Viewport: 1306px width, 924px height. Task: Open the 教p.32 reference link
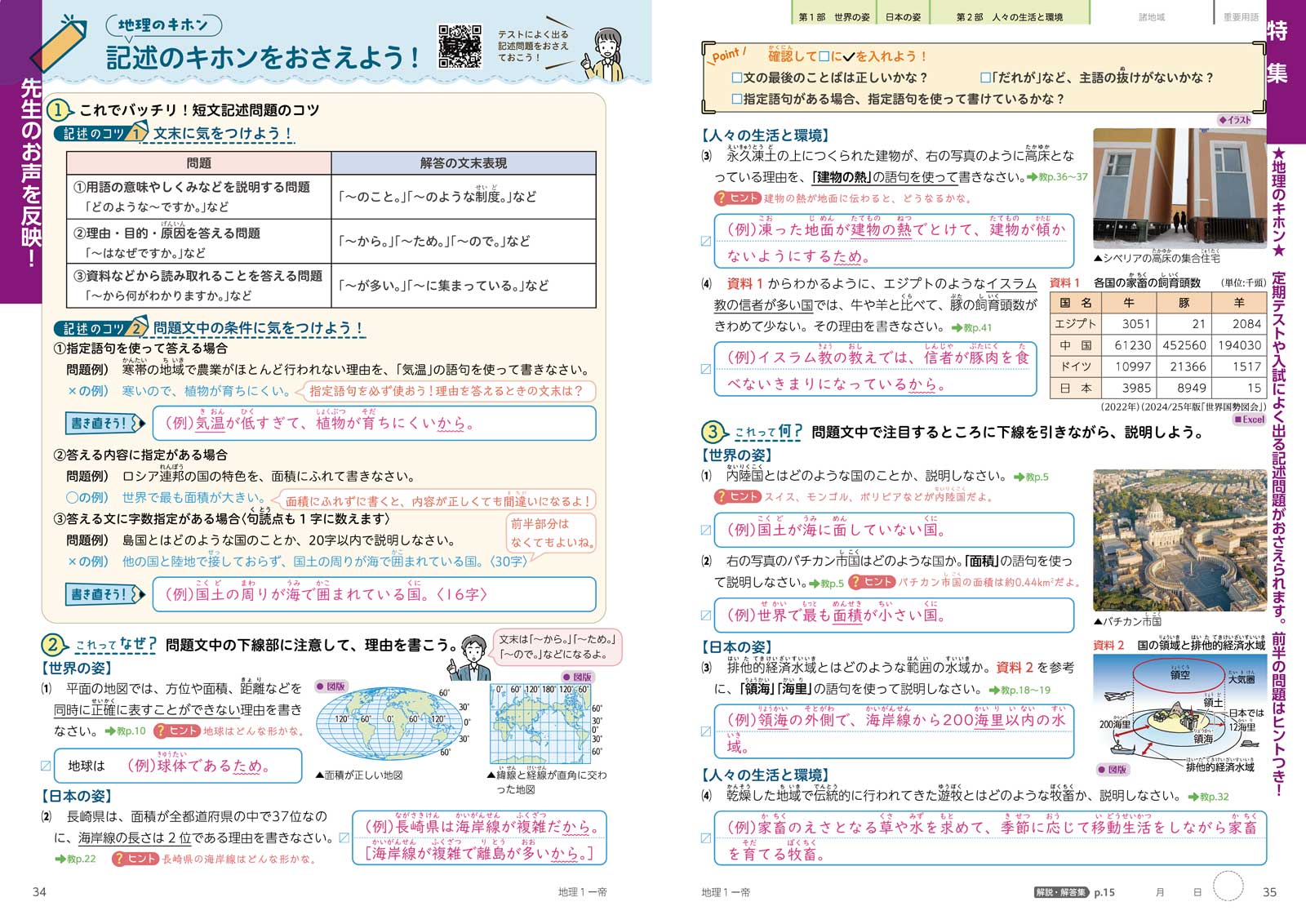tap(1208, 797)
